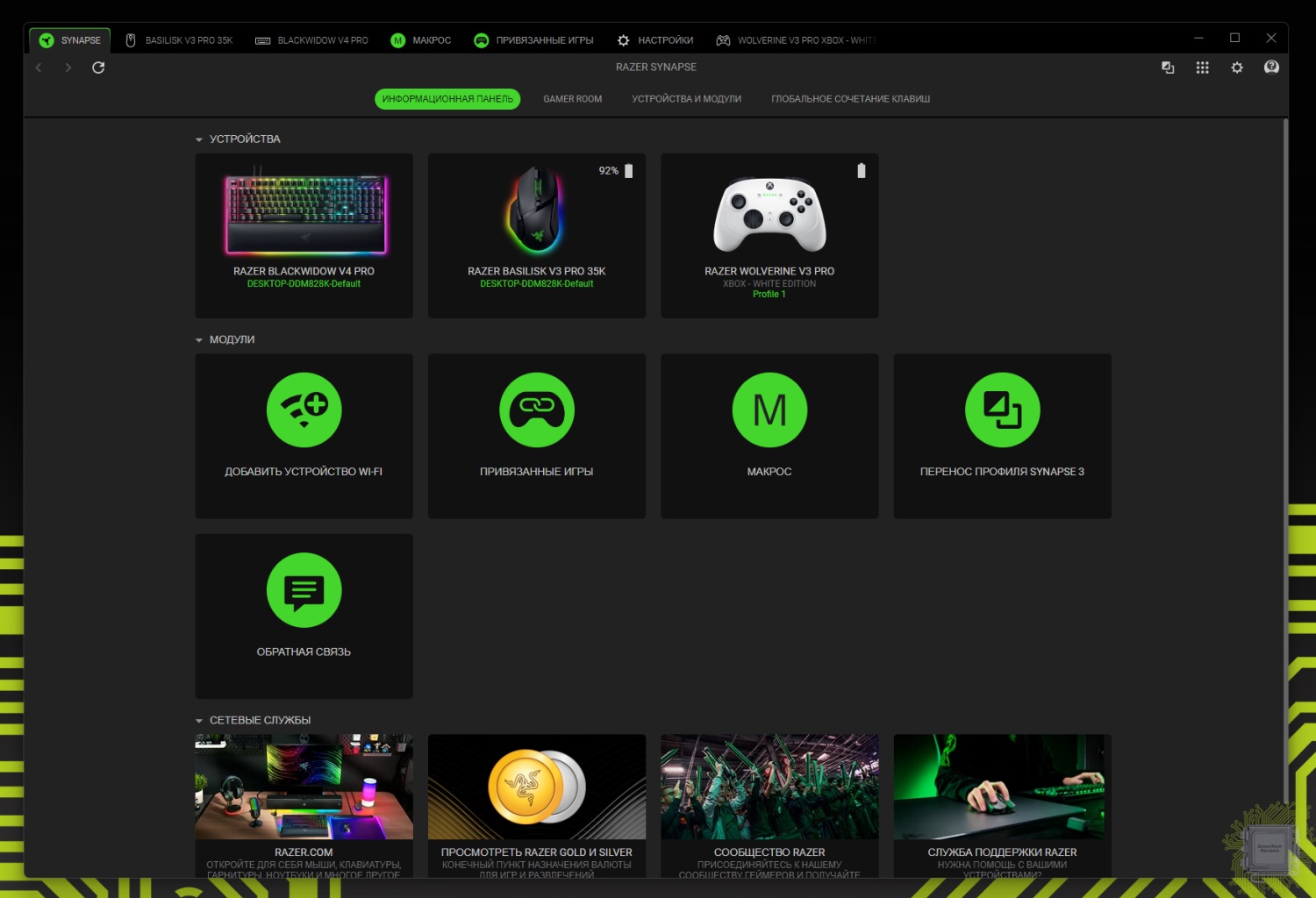Open ГЛОБАЛЬНОЕ СОЧЕТАНИЕ КЛАВИШ page
Viewport: 1316px width, 898px height.
(850, 99)
